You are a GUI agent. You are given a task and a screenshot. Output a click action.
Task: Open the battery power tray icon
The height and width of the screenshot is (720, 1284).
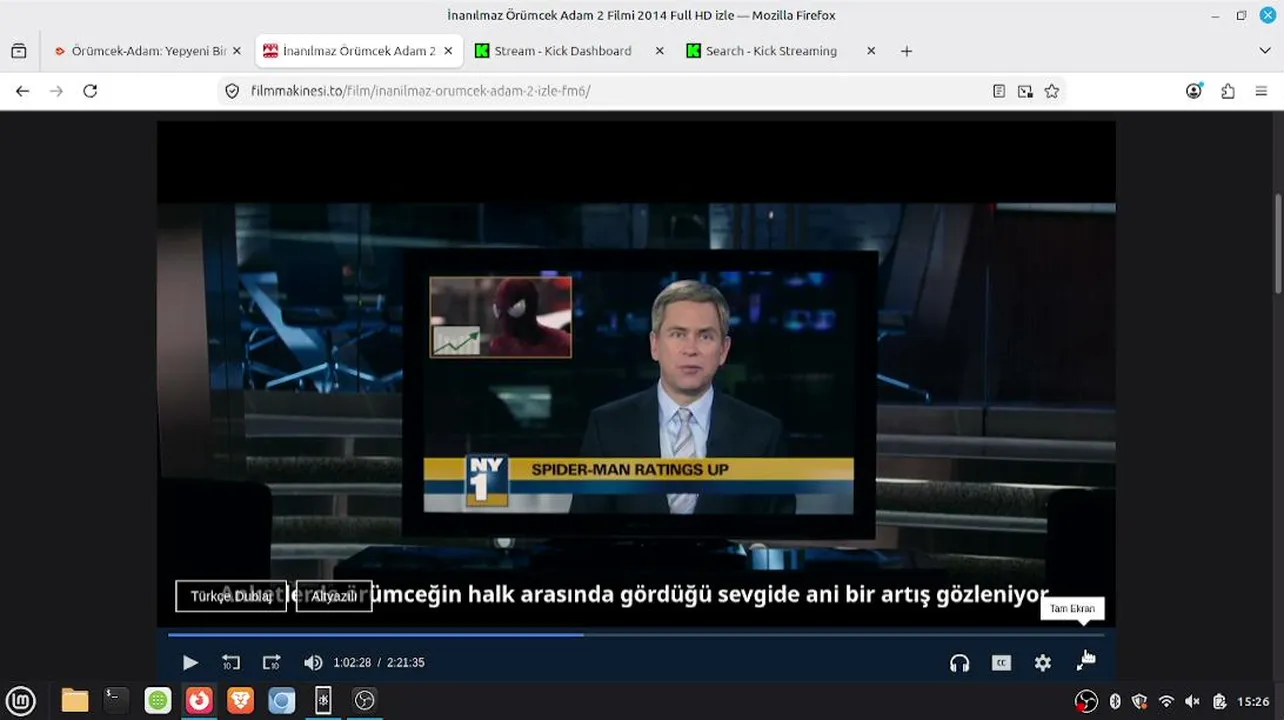[x=1219, y=702]
